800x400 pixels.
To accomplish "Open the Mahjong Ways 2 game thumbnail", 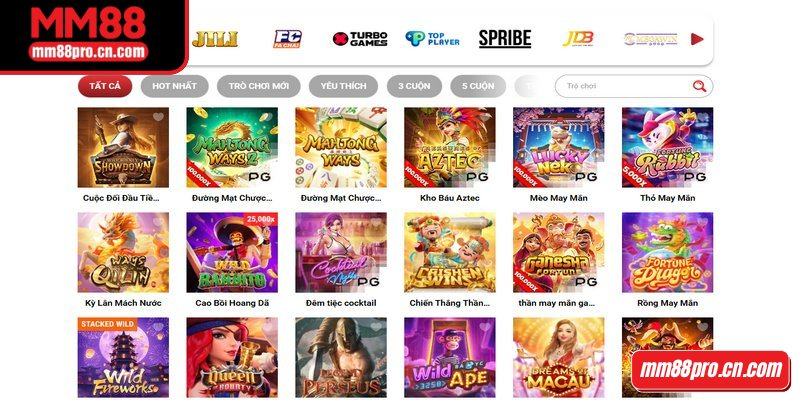I will tap(232, 147).
